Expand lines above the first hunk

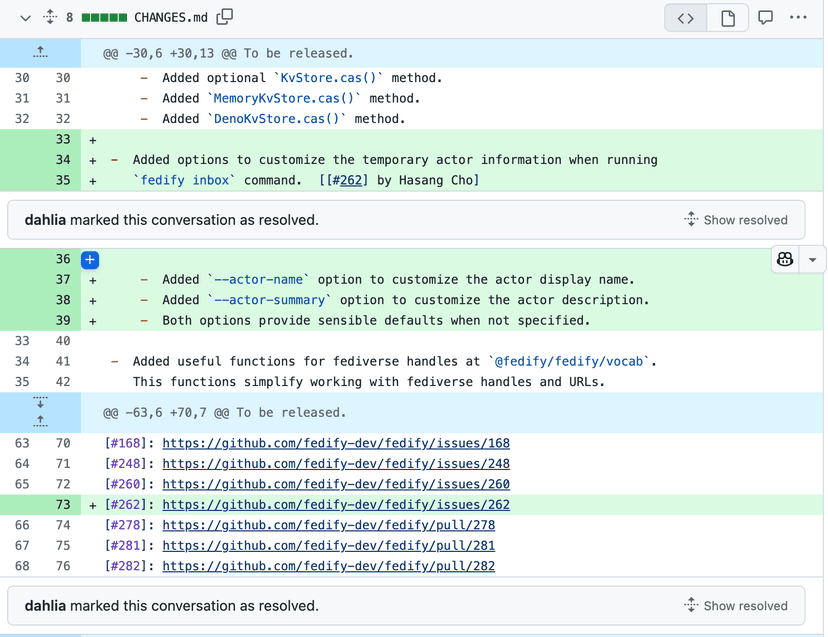pos(41,53)
